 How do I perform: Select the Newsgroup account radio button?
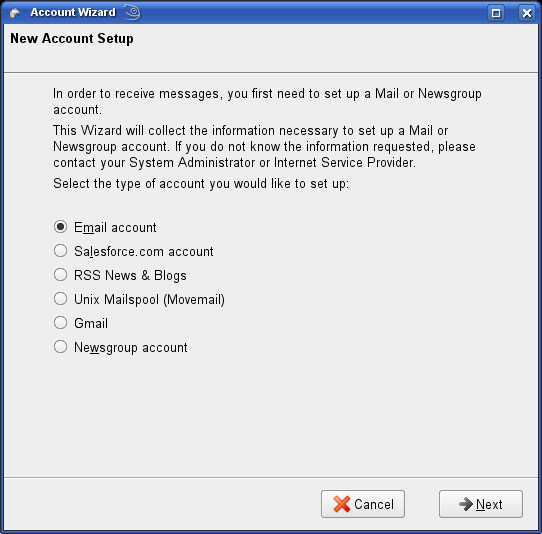tap(60, 347)
